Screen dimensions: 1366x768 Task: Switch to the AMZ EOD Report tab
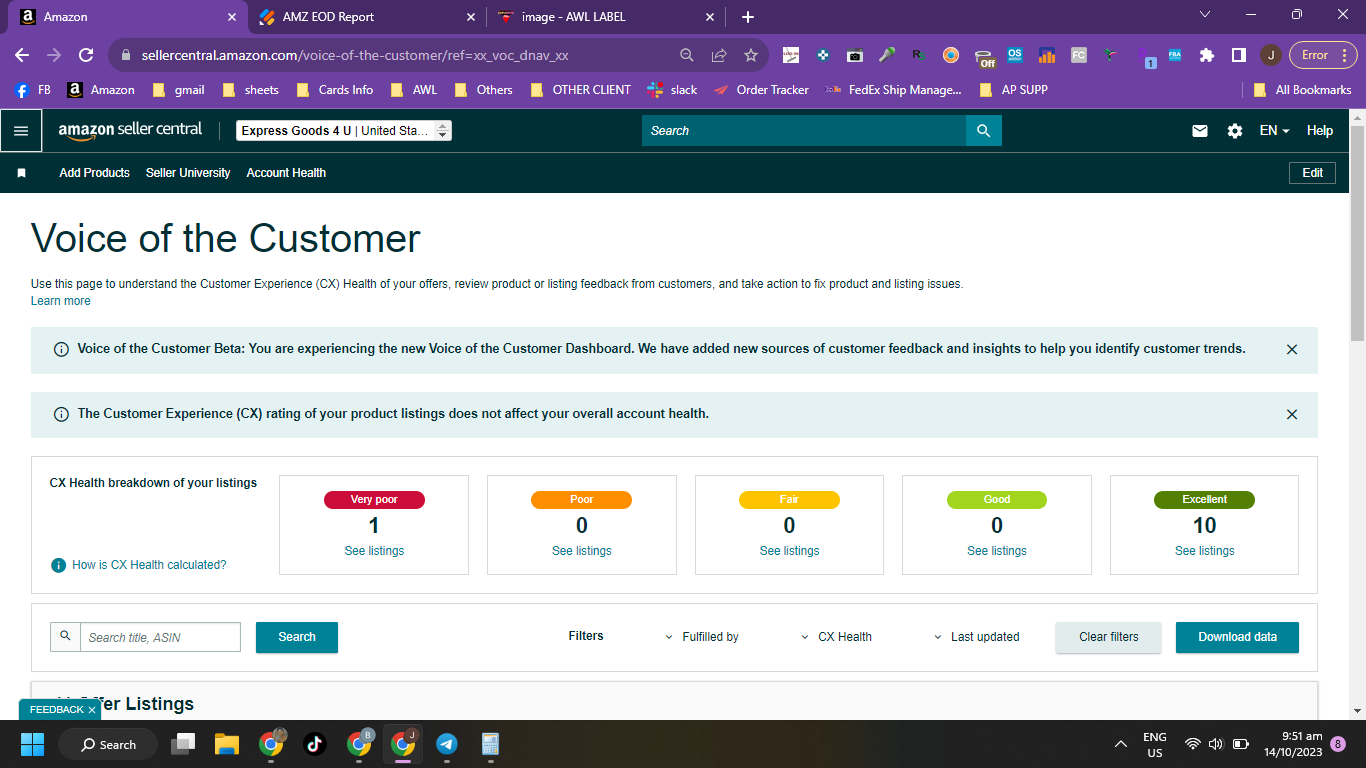tap(367, 17)
